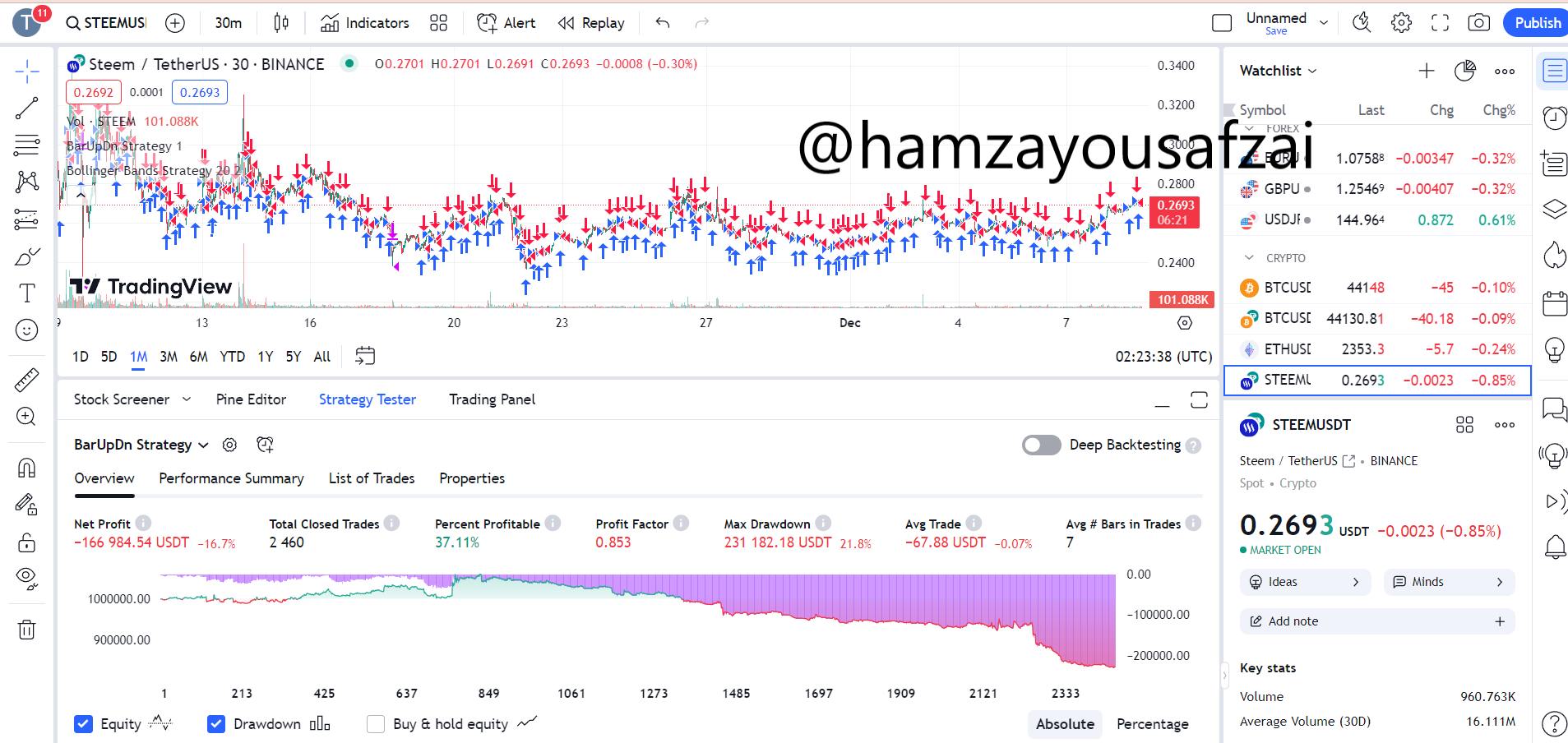Image resolution: width=1568 pixels, height=743 pixels.
Task: Open the Stock Screener dropdown arrow
Action: pyautogui.click(x=187, y=399)
